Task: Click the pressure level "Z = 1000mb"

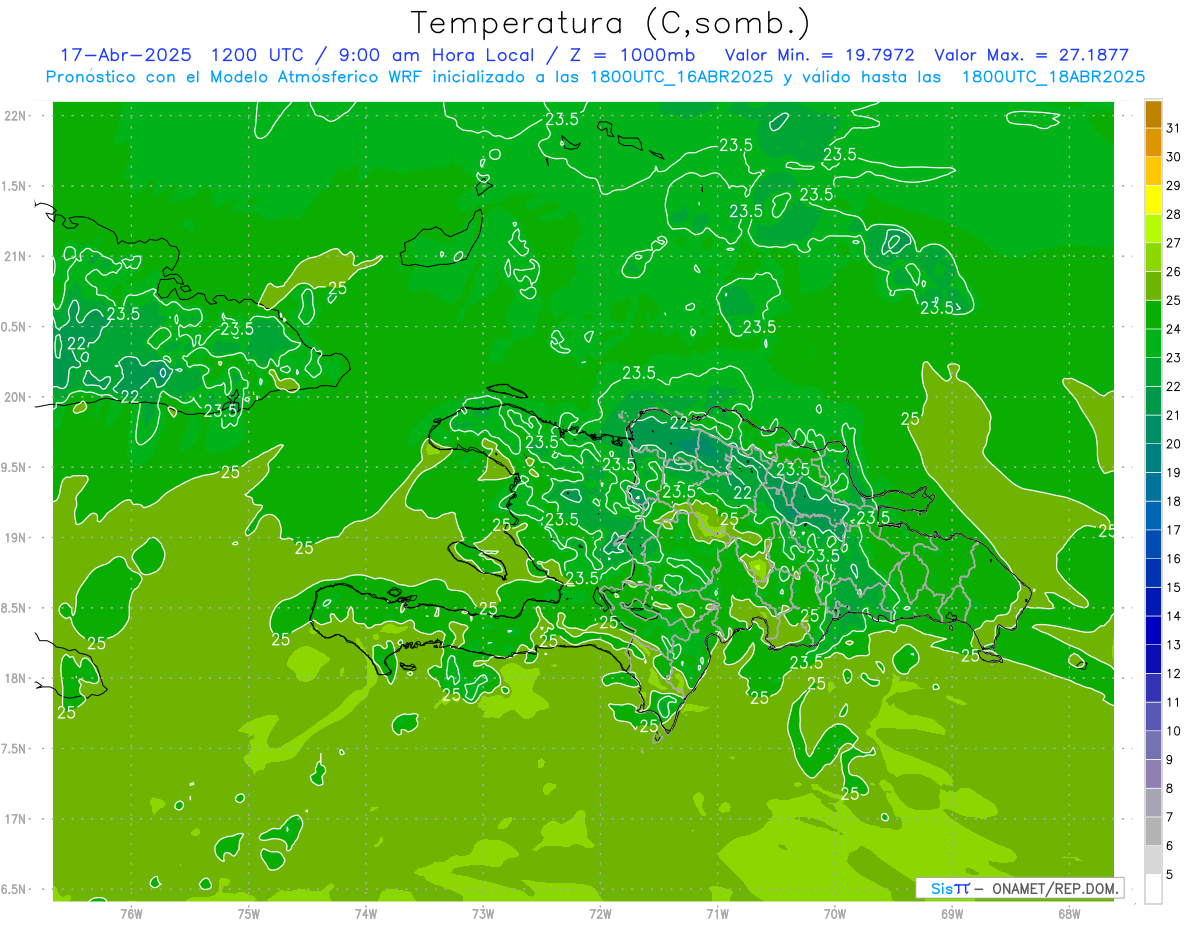Action: [x=632, y=55]
